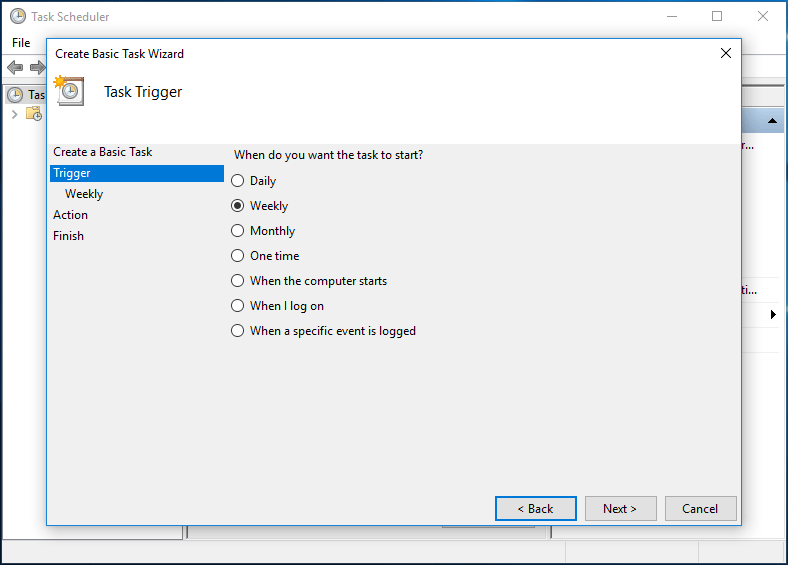This screenshot has height=565, width=788.
Task: Choose the Monthly radio button
Action: click(238, 231)
